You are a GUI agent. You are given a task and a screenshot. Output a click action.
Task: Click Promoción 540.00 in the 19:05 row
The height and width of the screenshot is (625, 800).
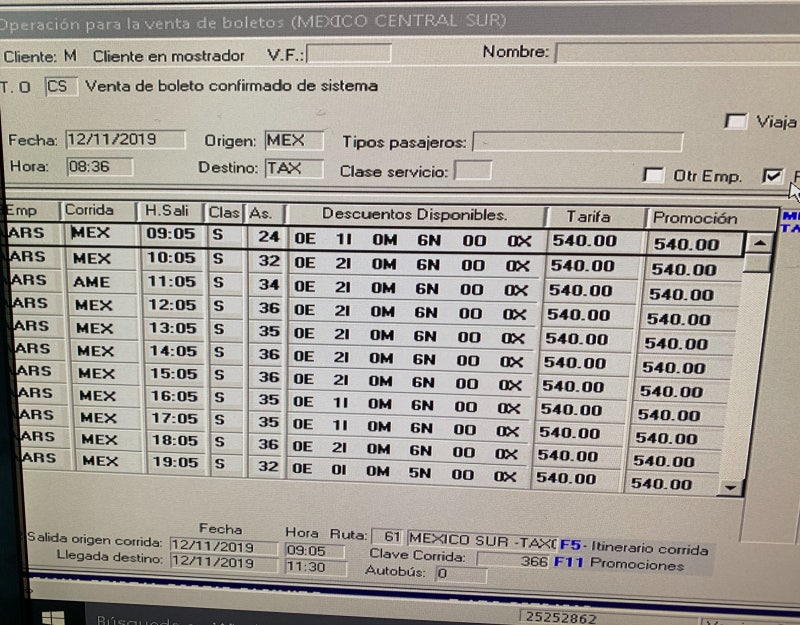coord(662,483)
